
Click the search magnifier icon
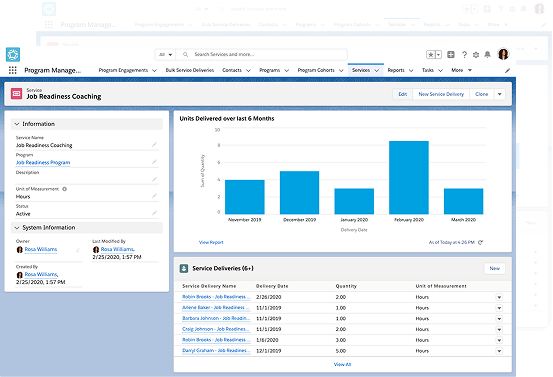[186, 55]
